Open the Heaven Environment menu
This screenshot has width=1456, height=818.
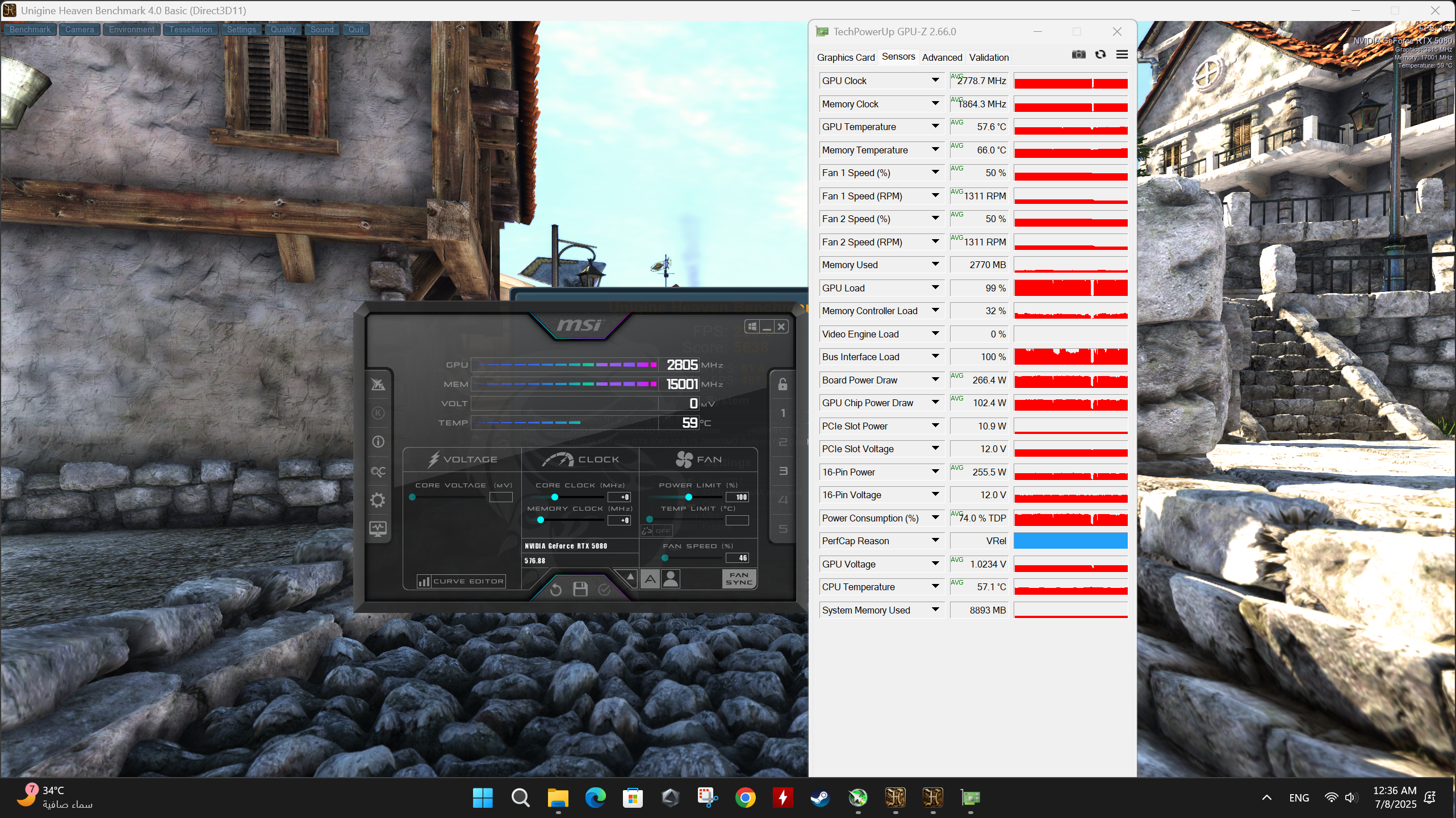click(x=132, y=30)
